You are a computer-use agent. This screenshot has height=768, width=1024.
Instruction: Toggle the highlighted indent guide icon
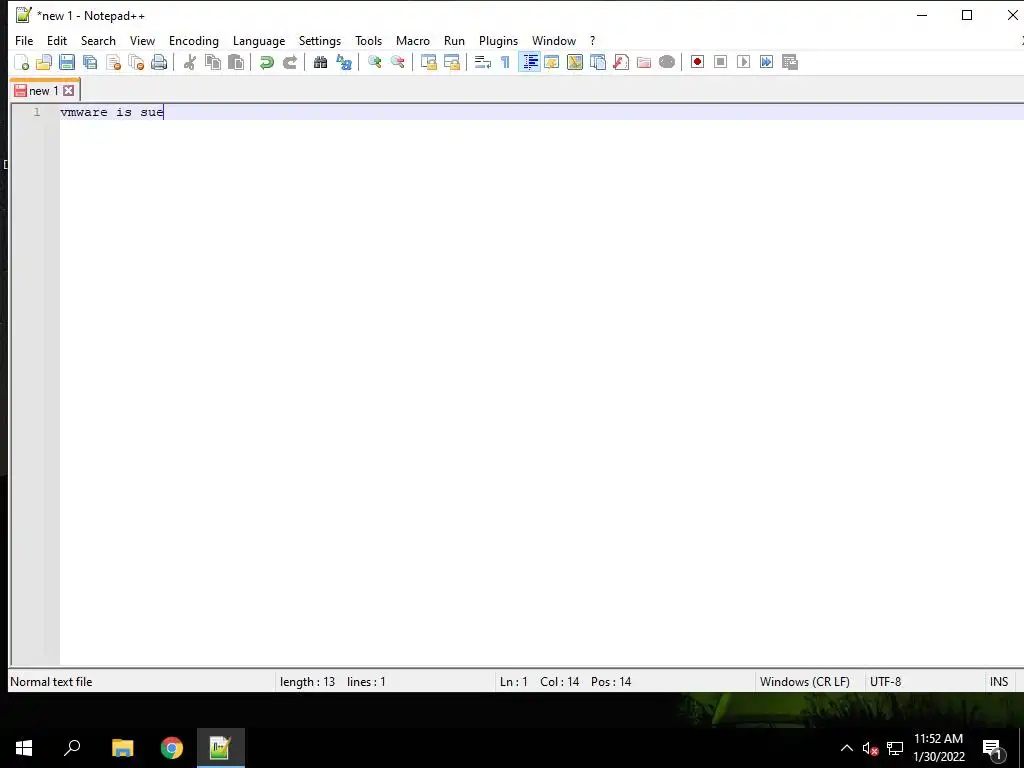coord(529,62)
